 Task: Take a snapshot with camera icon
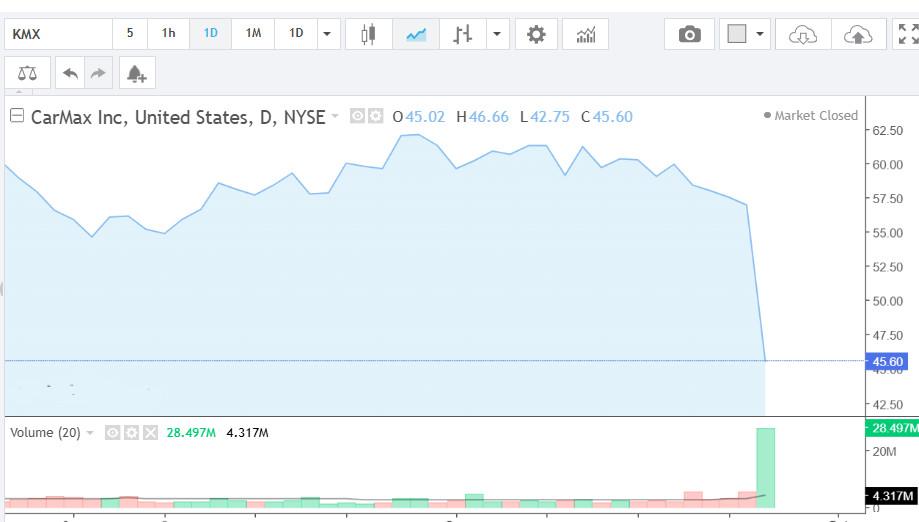(689, 35)
